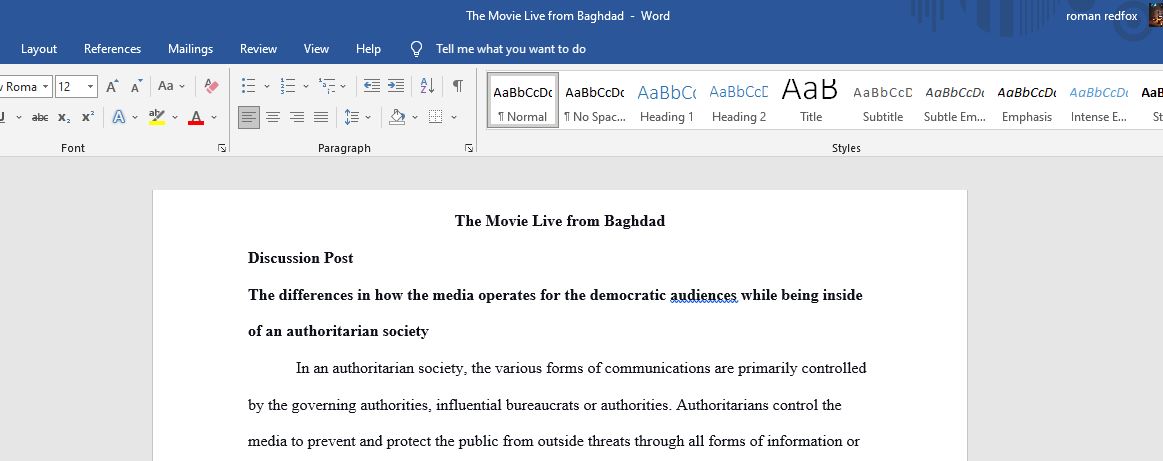
Task: Apply the Title style
Action: (811, 100)
